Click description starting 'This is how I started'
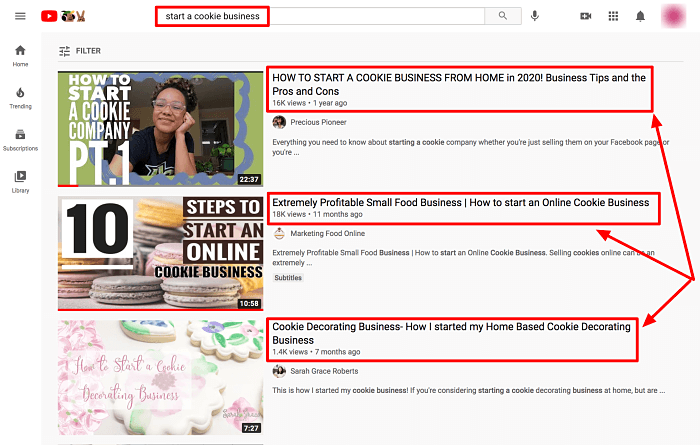This screenshot has height=445, width=700. click(469, 391)
